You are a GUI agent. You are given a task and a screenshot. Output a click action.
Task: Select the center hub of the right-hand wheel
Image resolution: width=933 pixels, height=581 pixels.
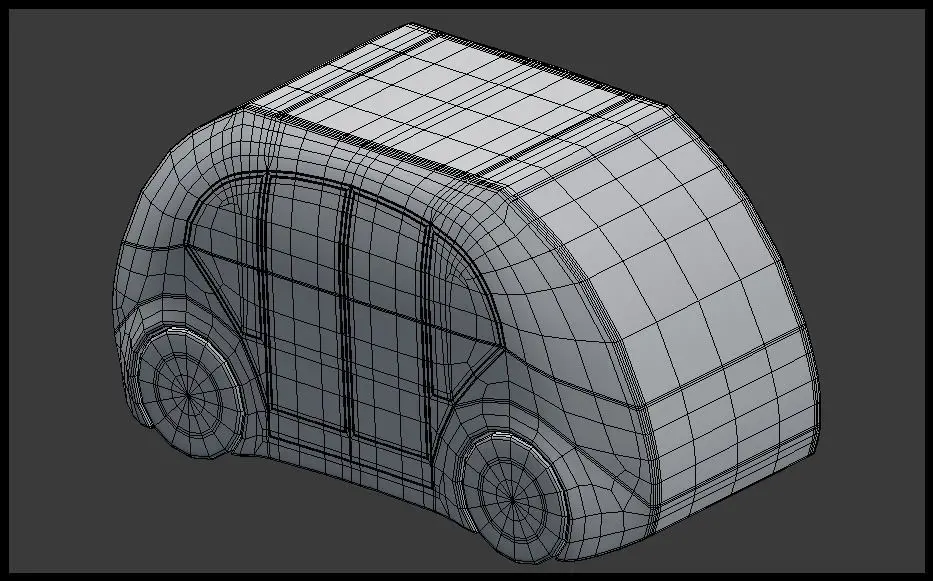[512, 499]
